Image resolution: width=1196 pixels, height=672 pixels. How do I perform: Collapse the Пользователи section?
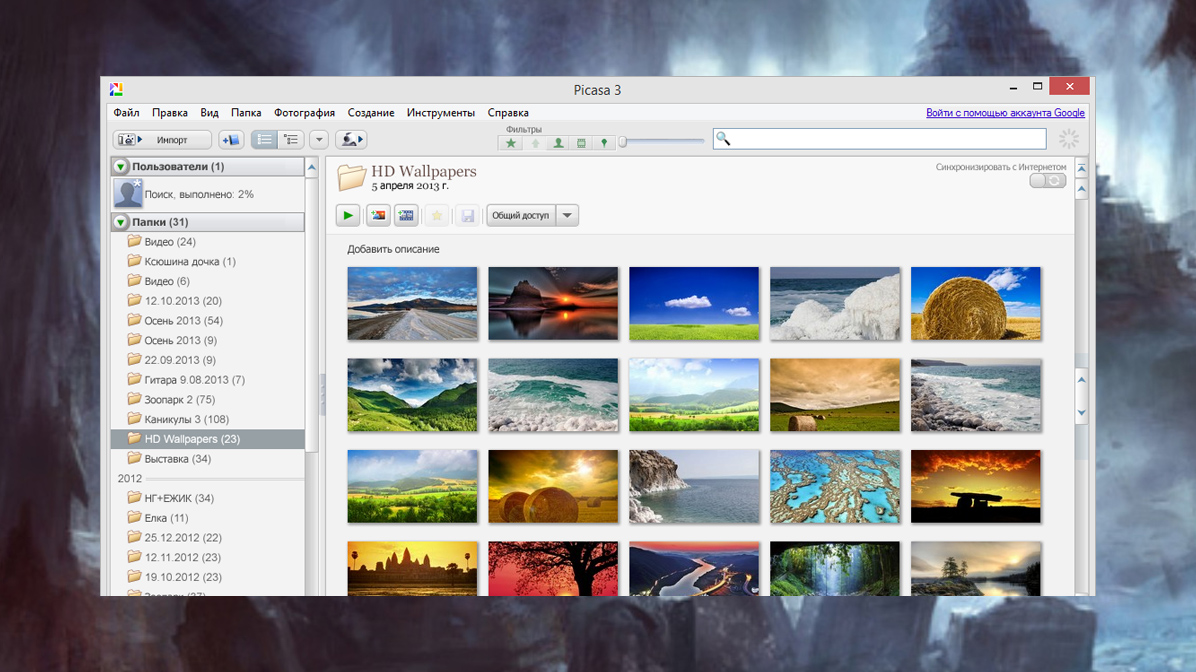click(122, 166)
